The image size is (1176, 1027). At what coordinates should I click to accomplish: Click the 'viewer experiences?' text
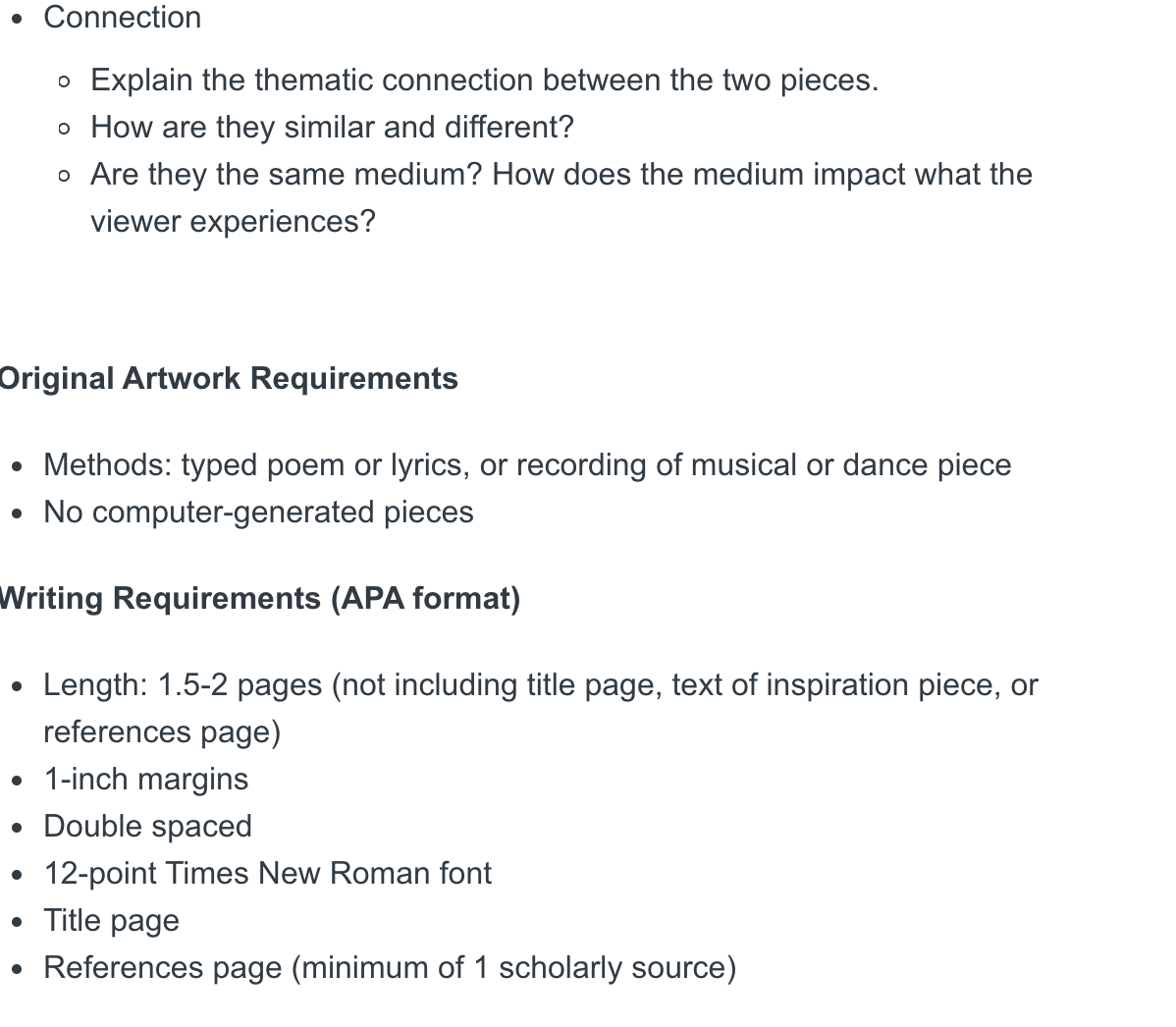(x=234, y=222)
